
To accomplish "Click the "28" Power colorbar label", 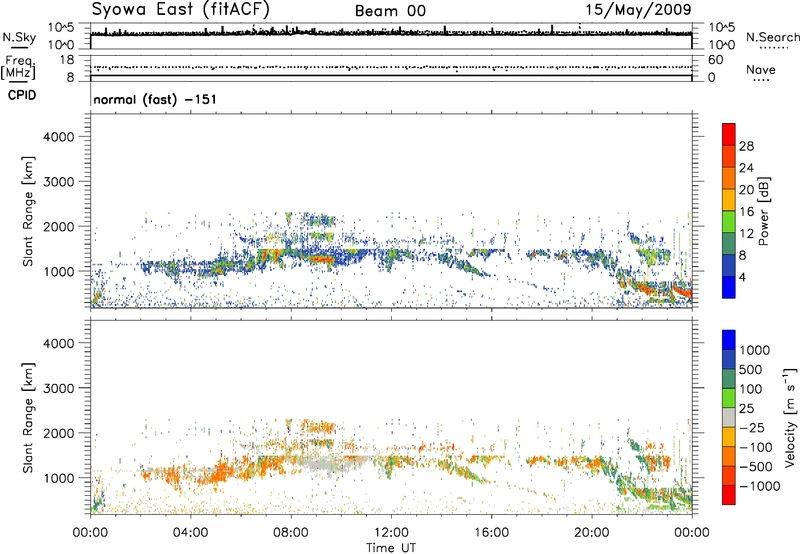I will pos(746,146).
